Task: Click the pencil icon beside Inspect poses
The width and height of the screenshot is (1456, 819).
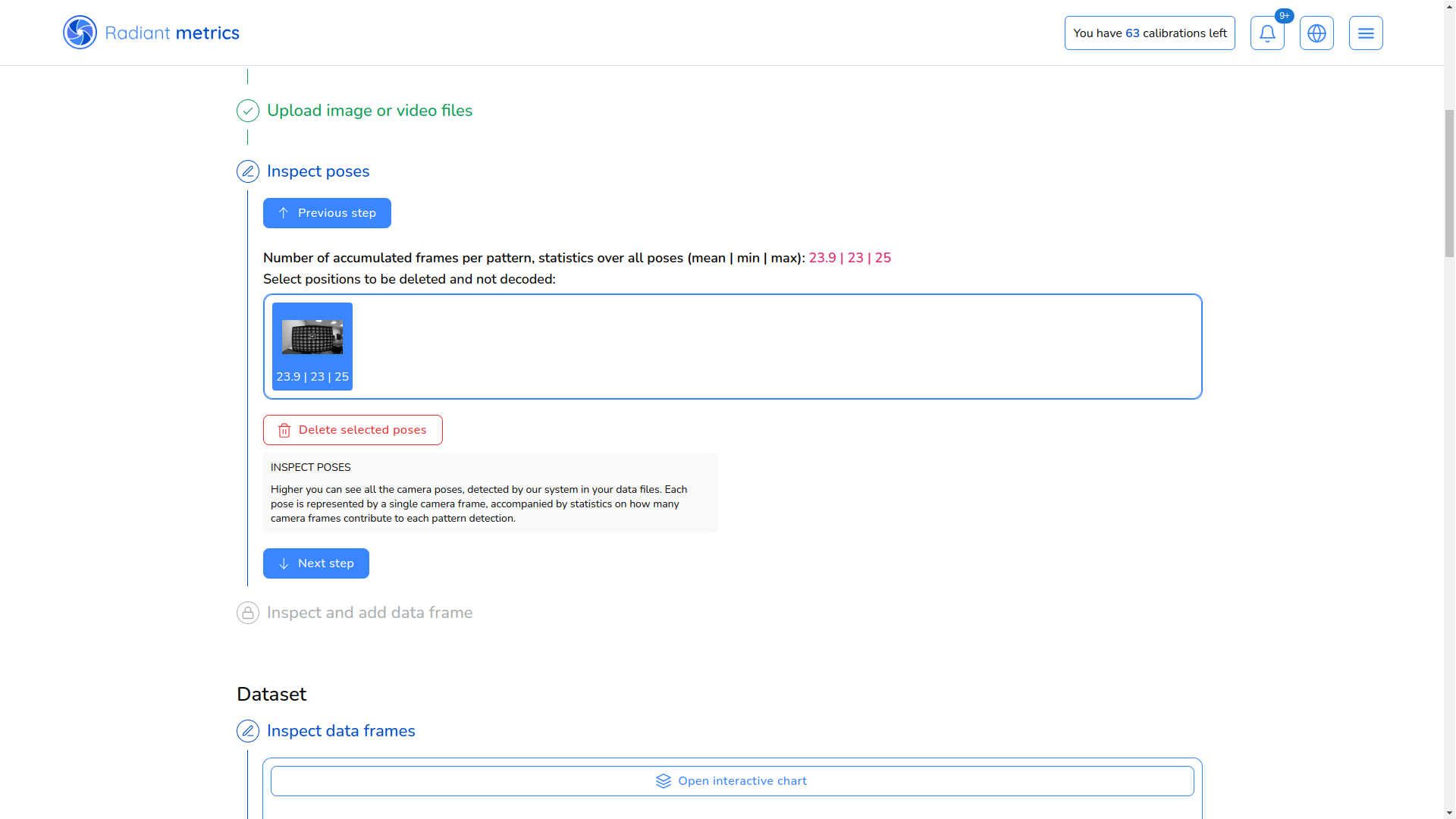Action: point(248,171)
